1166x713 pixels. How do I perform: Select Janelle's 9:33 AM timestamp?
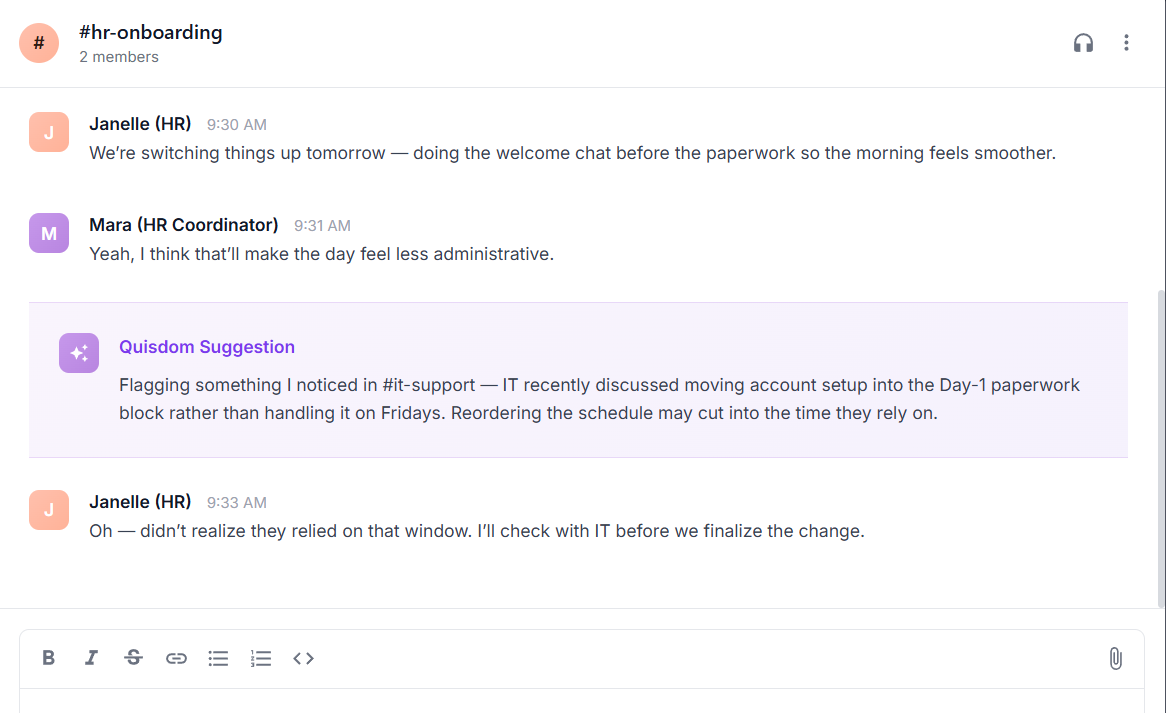coord(236,502)
